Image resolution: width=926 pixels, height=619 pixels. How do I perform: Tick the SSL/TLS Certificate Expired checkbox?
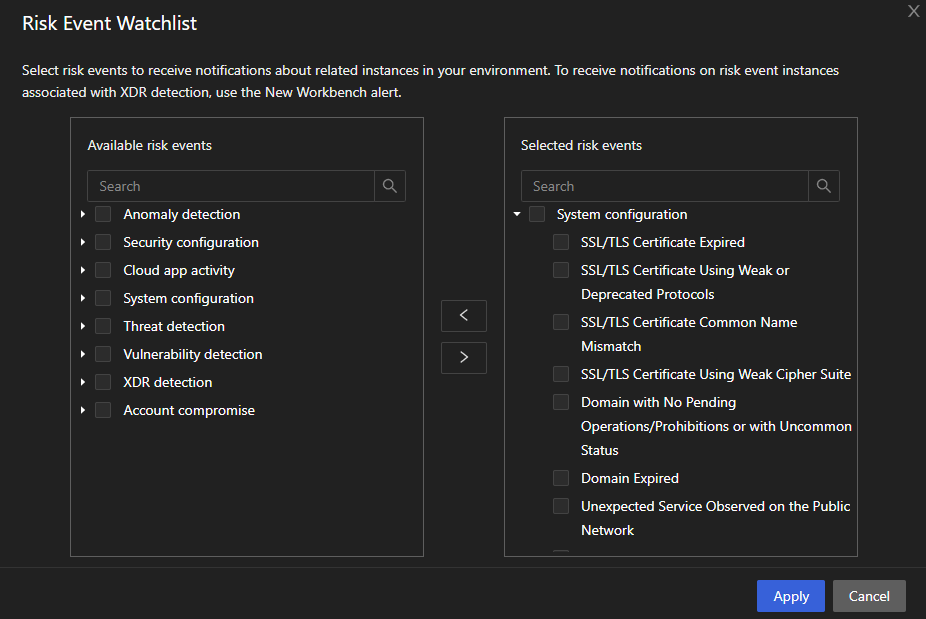pos(561,242)
